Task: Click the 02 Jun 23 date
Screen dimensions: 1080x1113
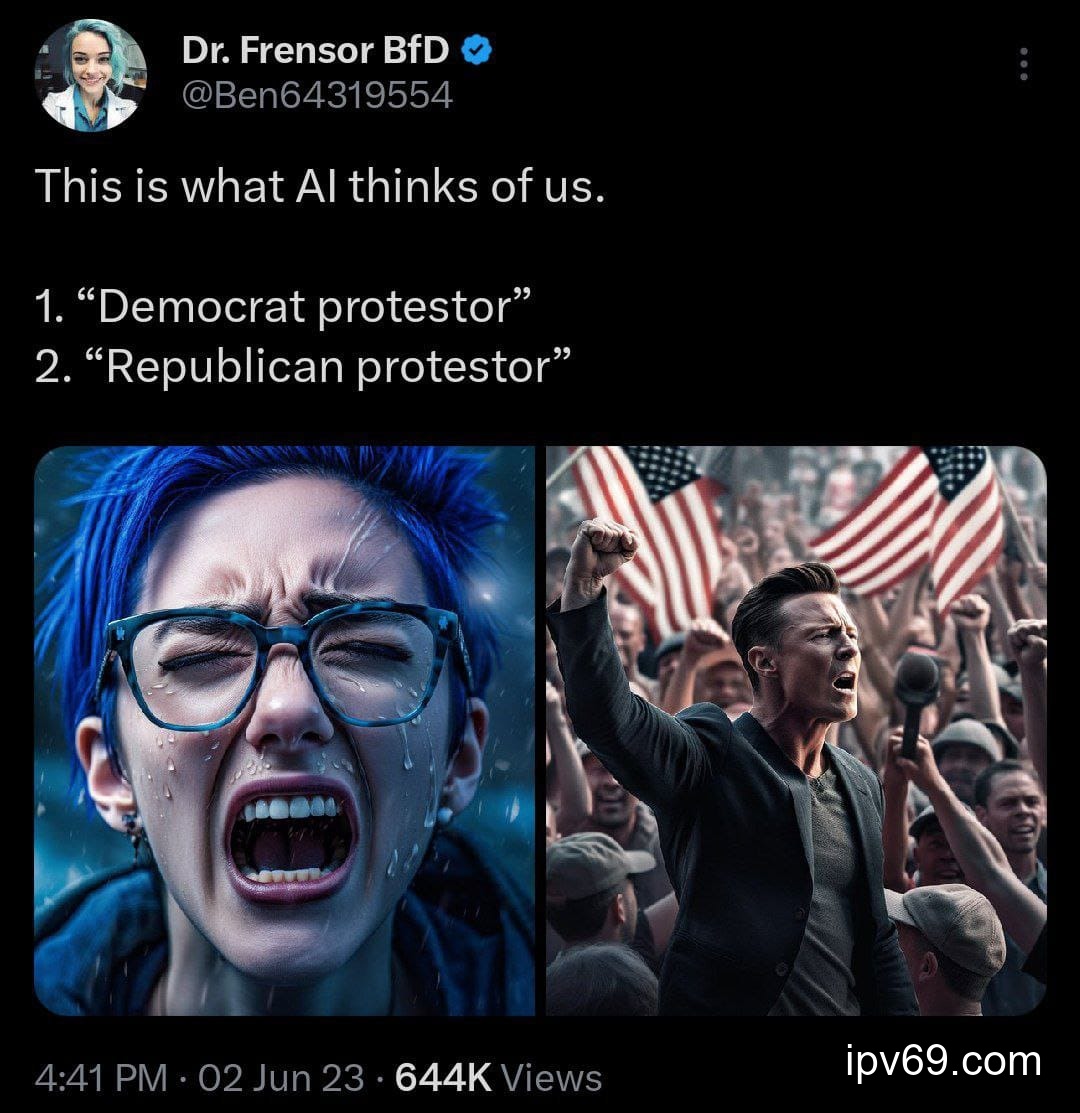Action: coord(281,1077)
